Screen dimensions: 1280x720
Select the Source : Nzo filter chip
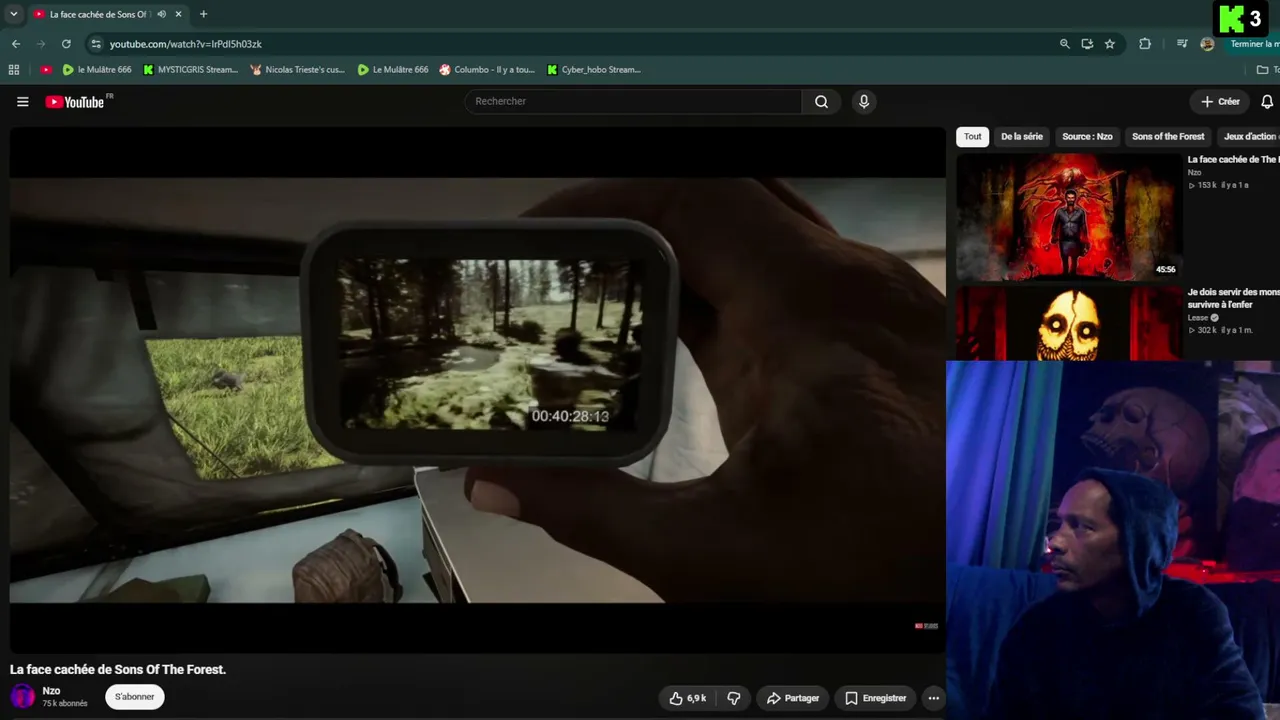1087,137
